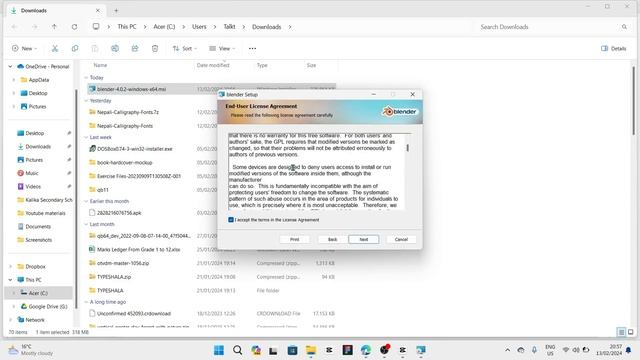Open Youtube materials folder in sidebar
Image resolution: width=640 pixels, height=360 pixels.
45,213
